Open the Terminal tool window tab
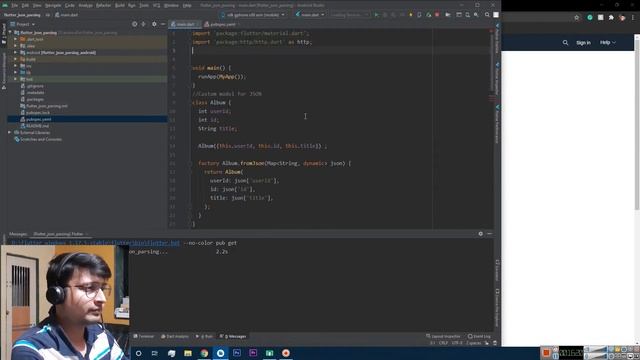 (144, 336)
